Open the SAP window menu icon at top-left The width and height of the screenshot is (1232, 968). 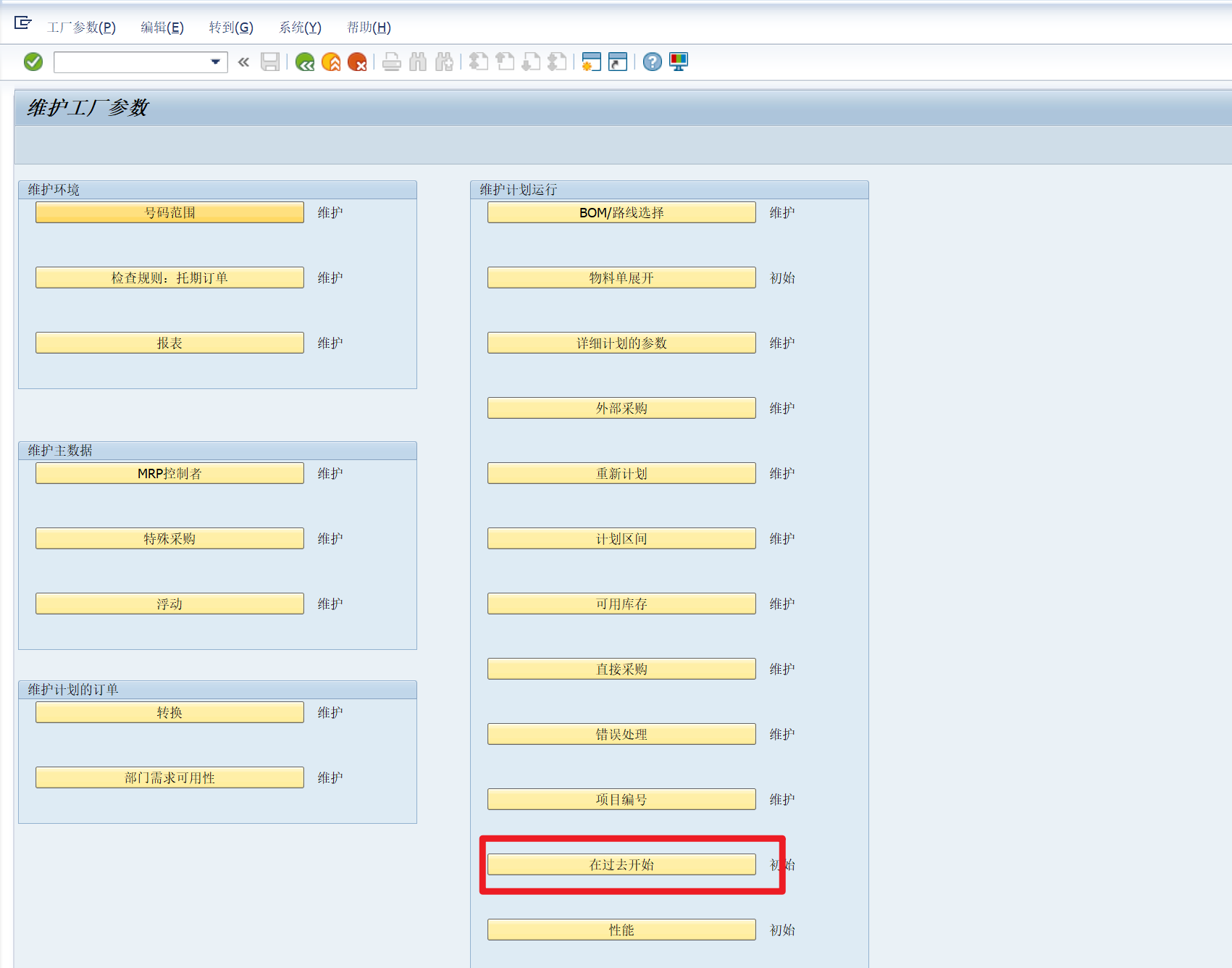coord(22,23)
